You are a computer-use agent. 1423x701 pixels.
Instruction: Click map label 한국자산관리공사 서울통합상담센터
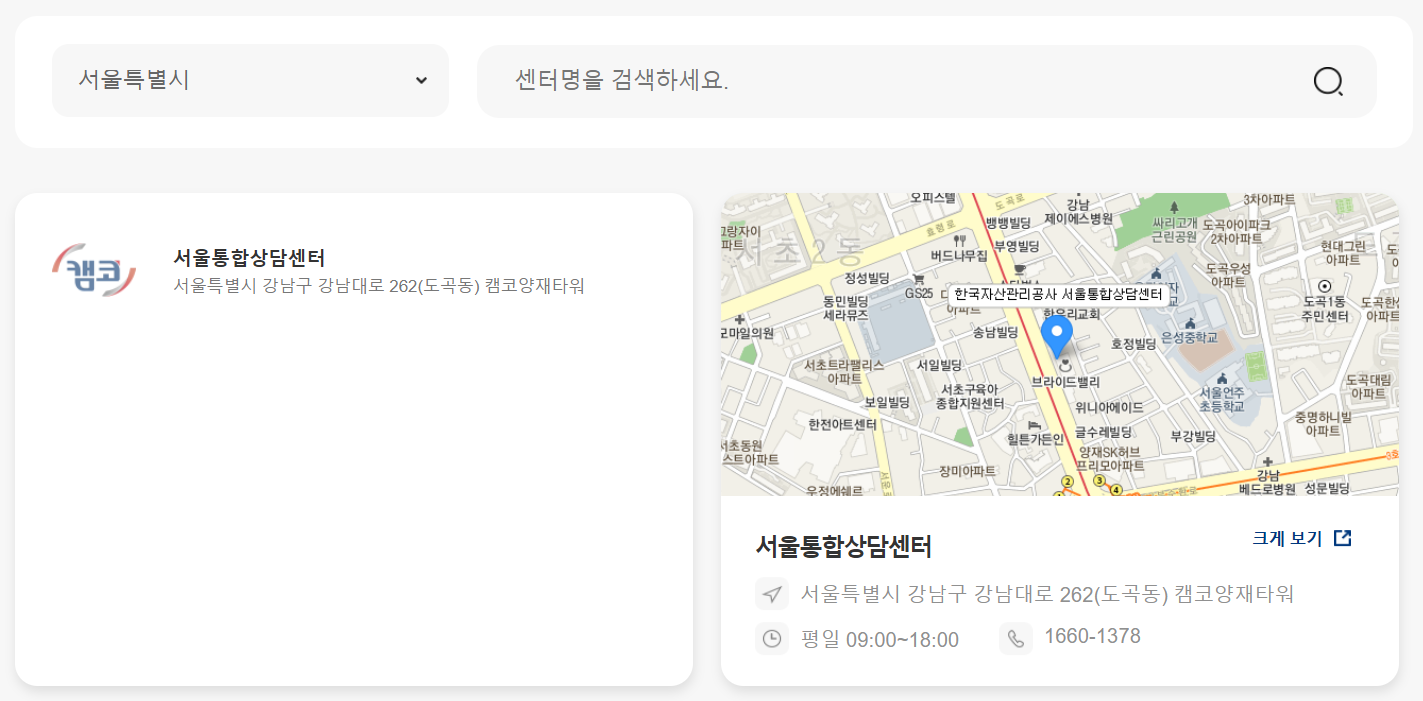(1057, 294)
